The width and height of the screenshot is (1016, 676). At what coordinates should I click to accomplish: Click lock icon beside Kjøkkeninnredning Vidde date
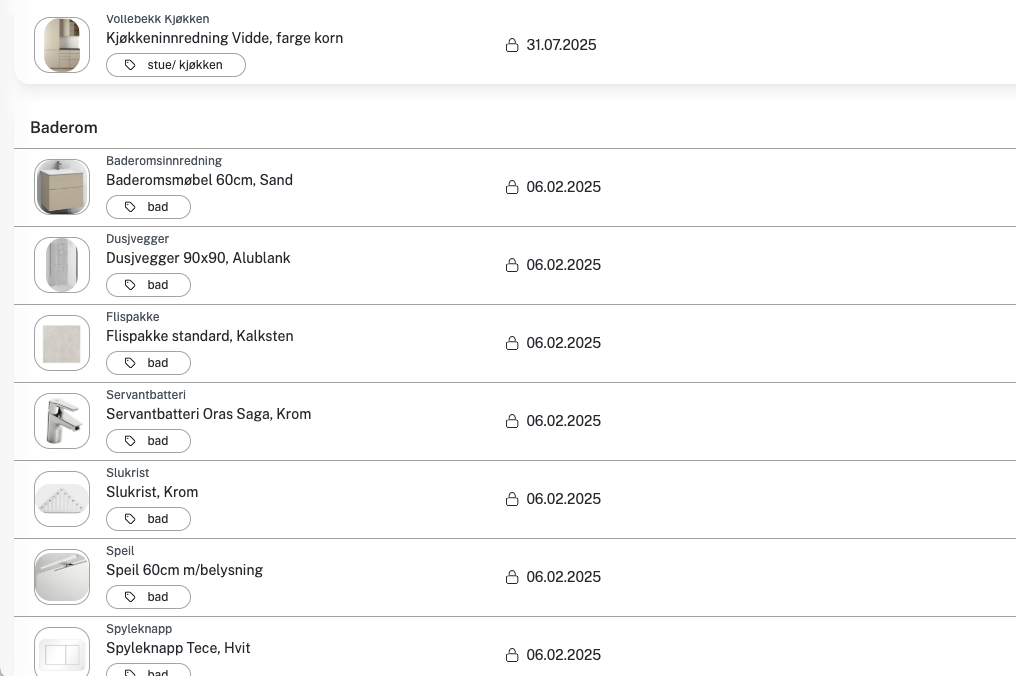point(512,45)
